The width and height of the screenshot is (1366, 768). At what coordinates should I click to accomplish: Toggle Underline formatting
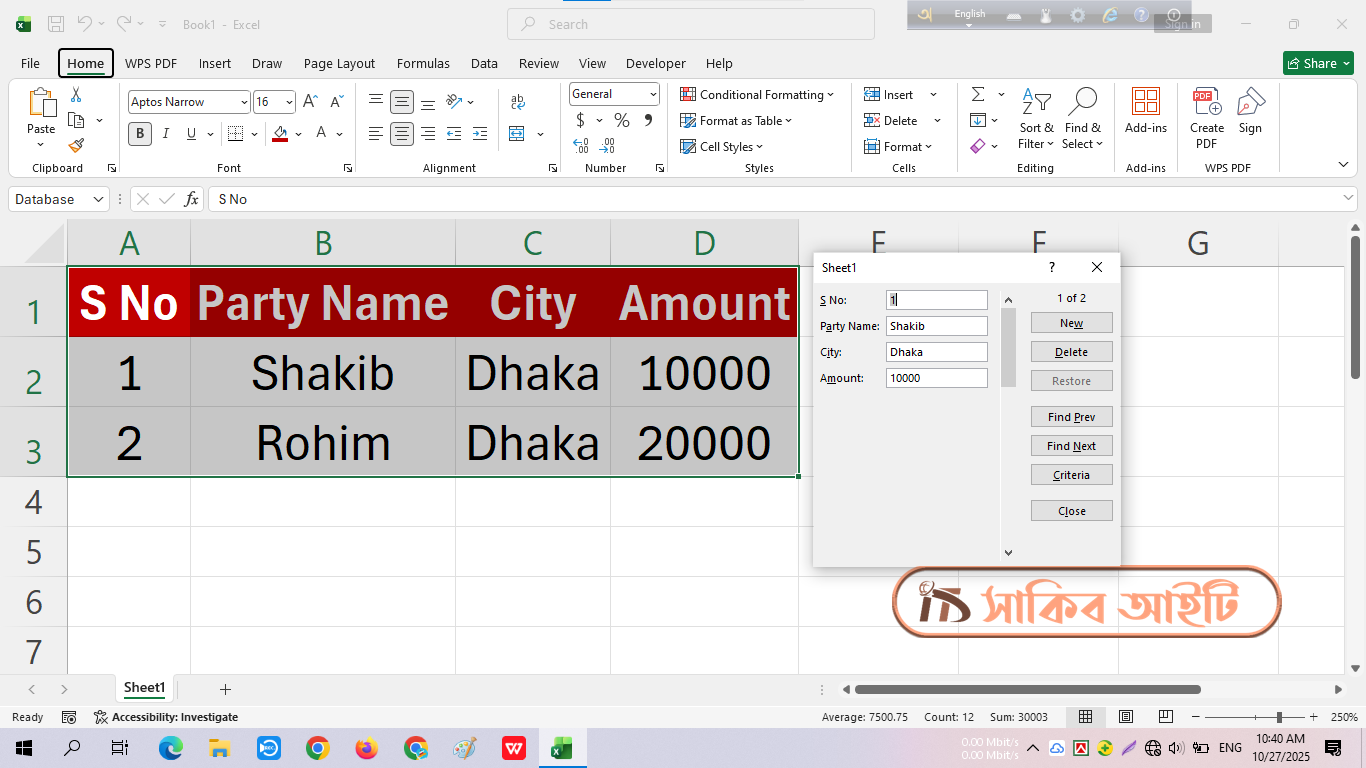pos(190,133)
